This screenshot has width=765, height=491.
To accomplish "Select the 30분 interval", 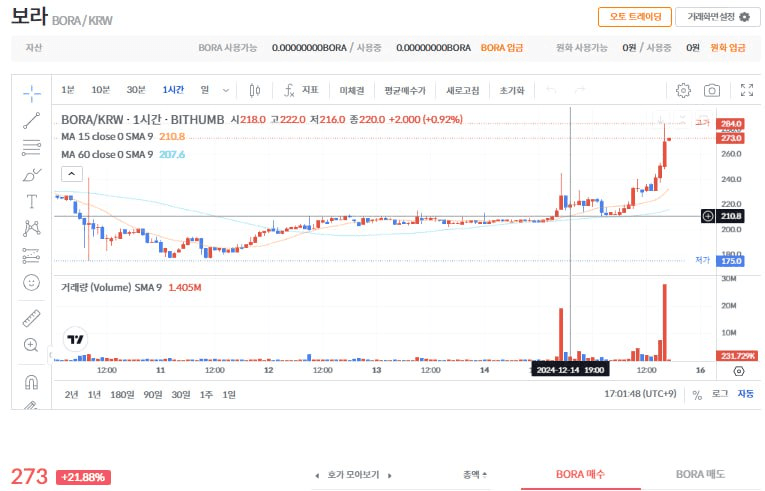I will (136, 90).
